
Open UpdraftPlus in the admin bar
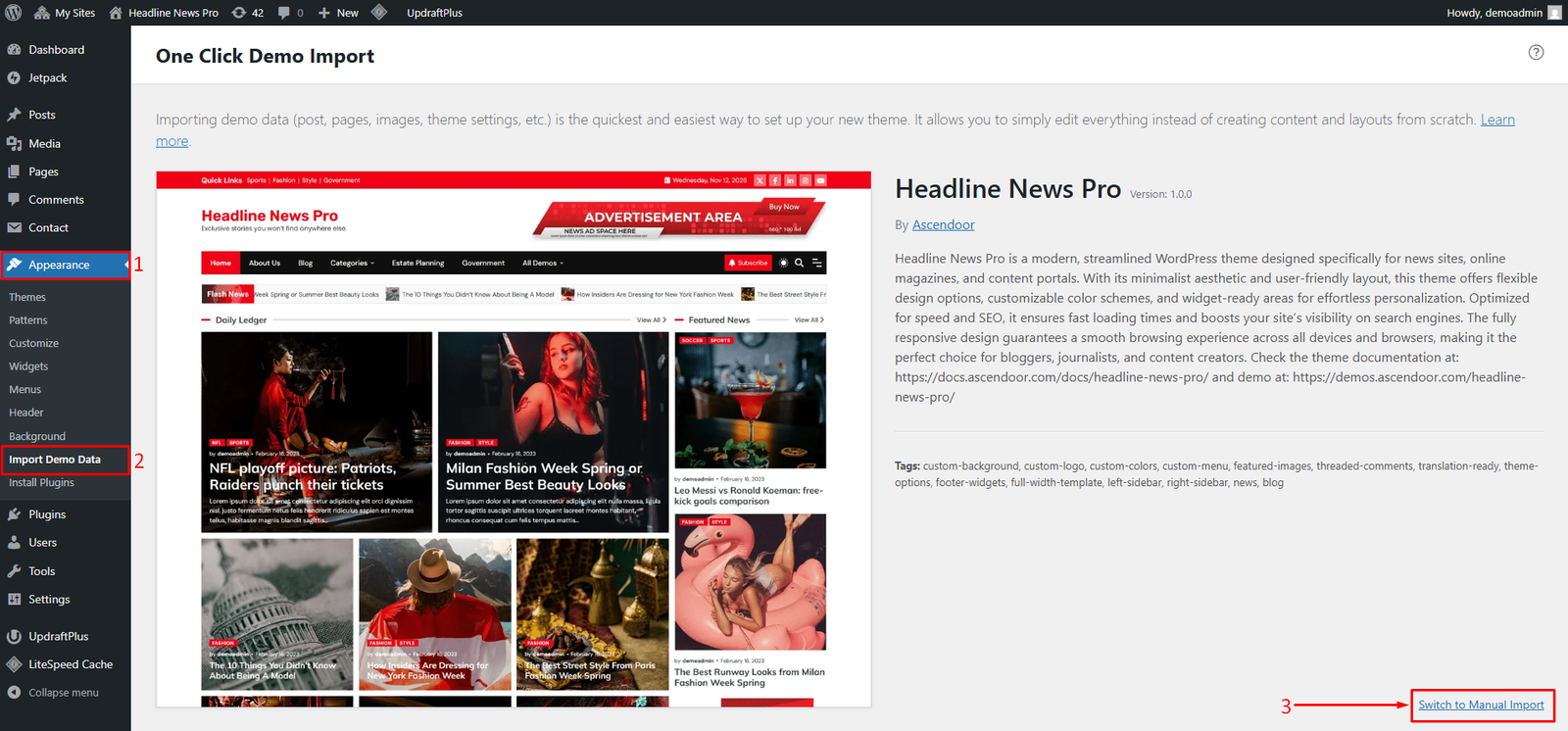pos(434,13)
